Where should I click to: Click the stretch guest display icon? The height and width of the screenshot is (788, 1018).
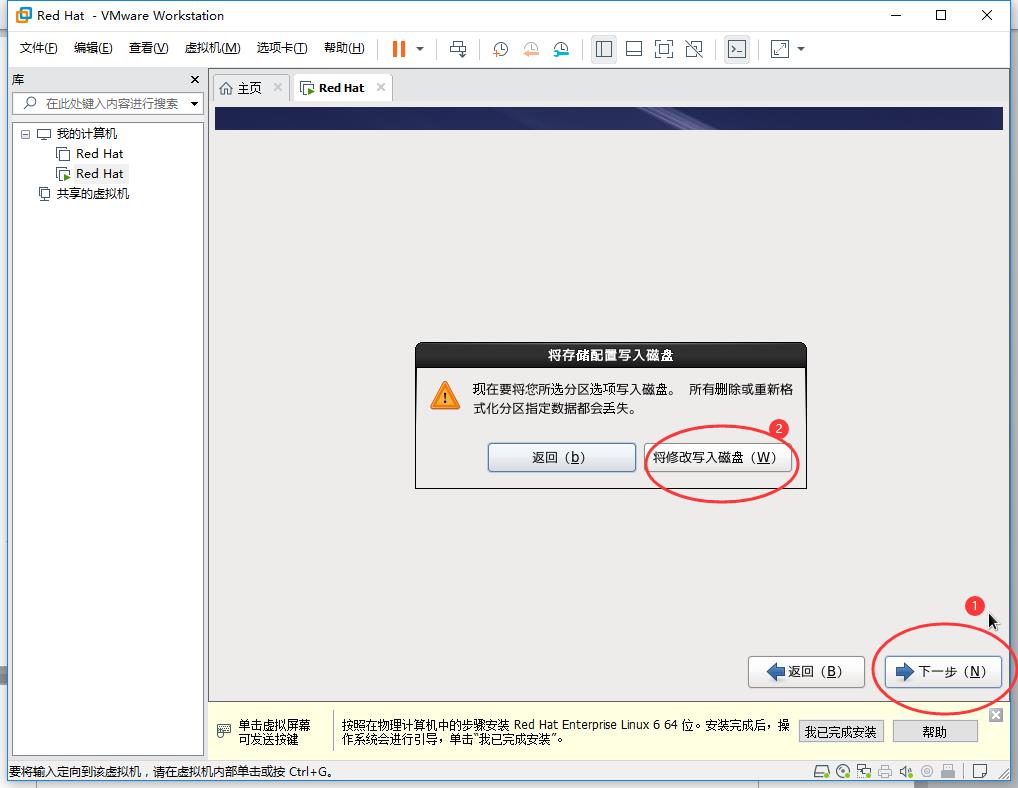click(780, 49)
